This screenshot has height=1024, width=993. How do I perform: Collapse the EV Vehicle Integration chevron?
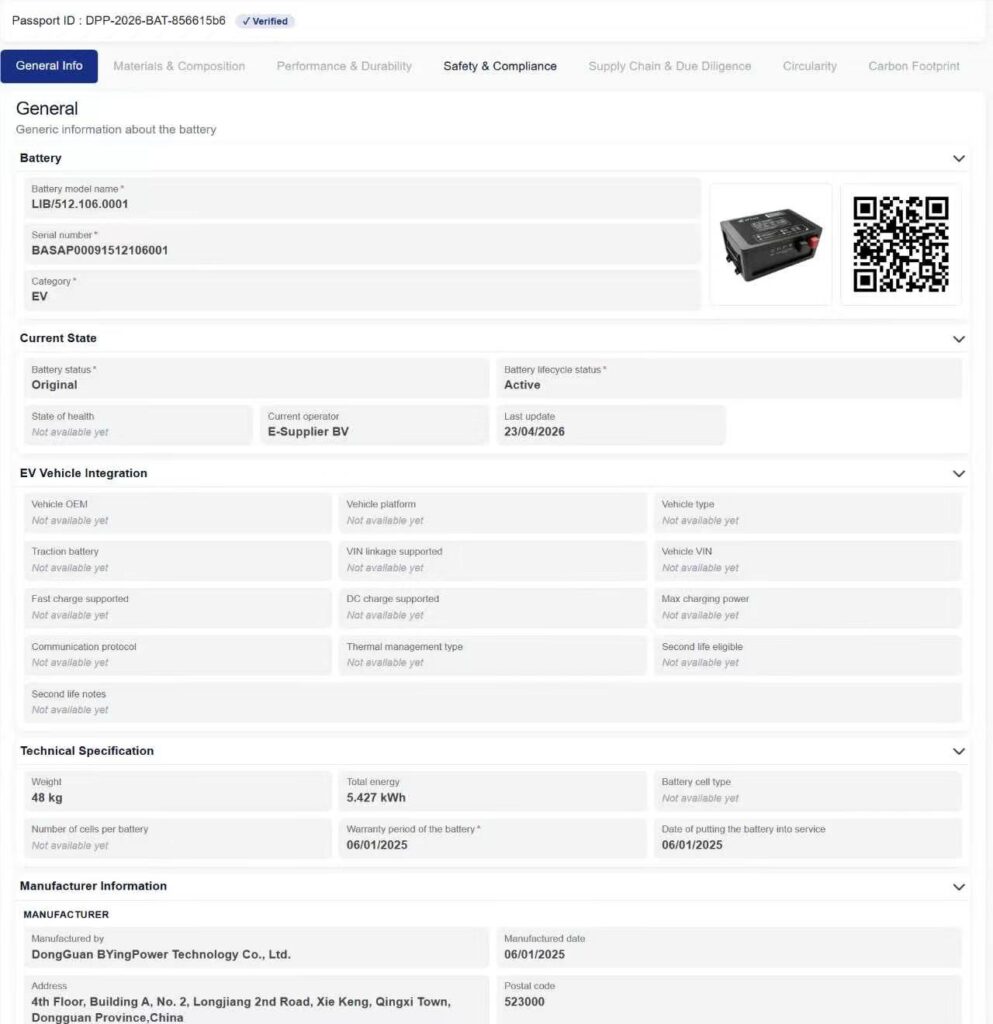click(x=958, y=473)
